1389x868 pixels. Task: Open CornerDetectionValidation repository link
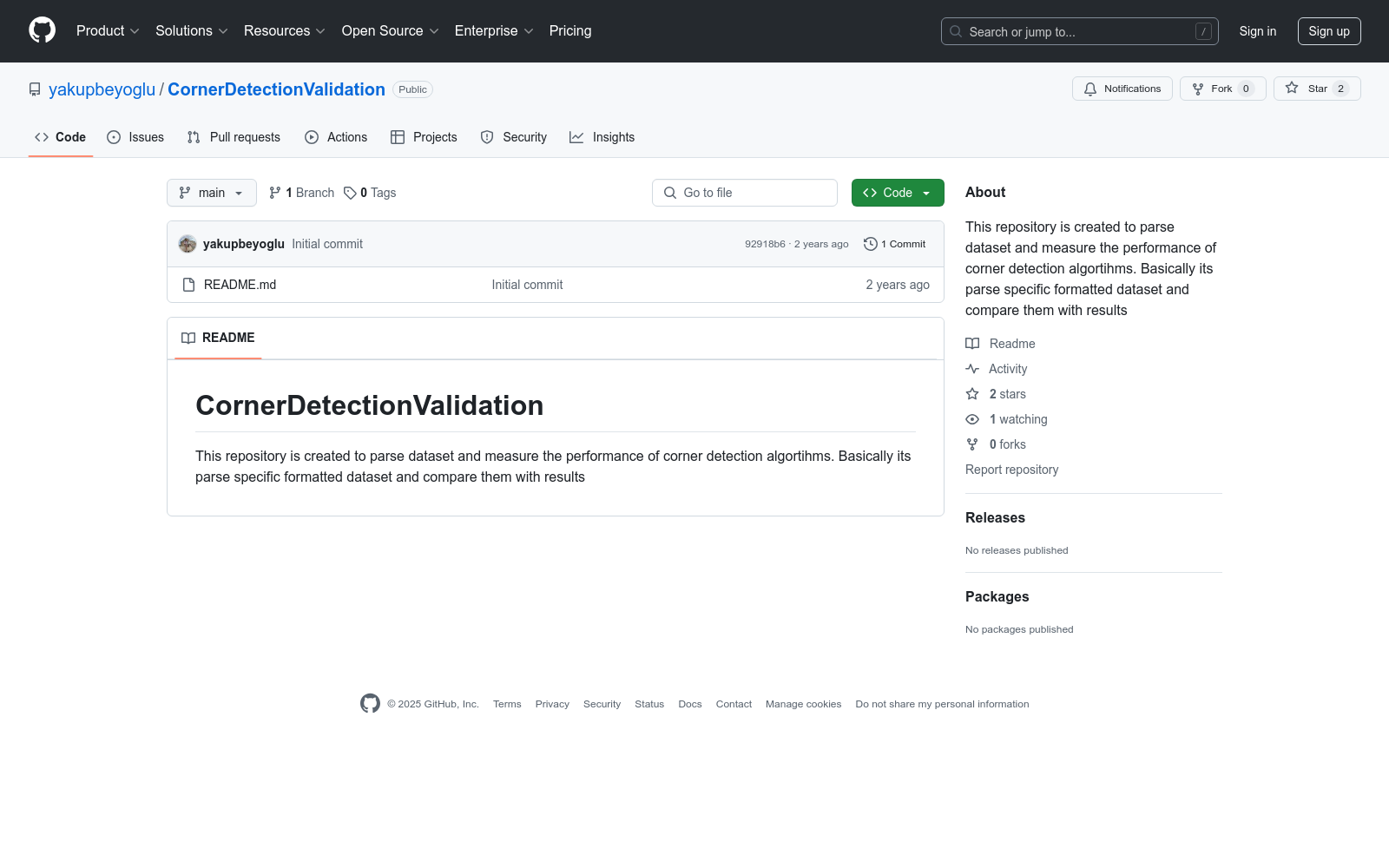point(276,89)
